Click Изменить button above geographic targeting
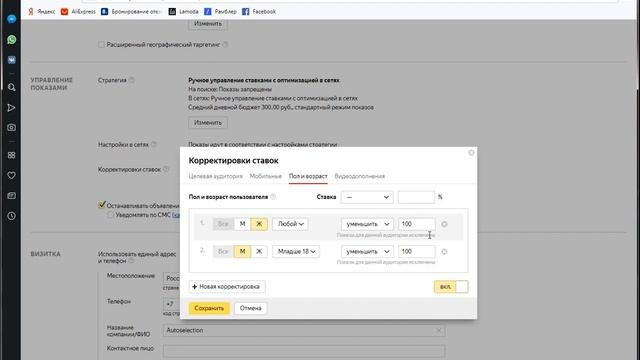 tap(208, 24)
